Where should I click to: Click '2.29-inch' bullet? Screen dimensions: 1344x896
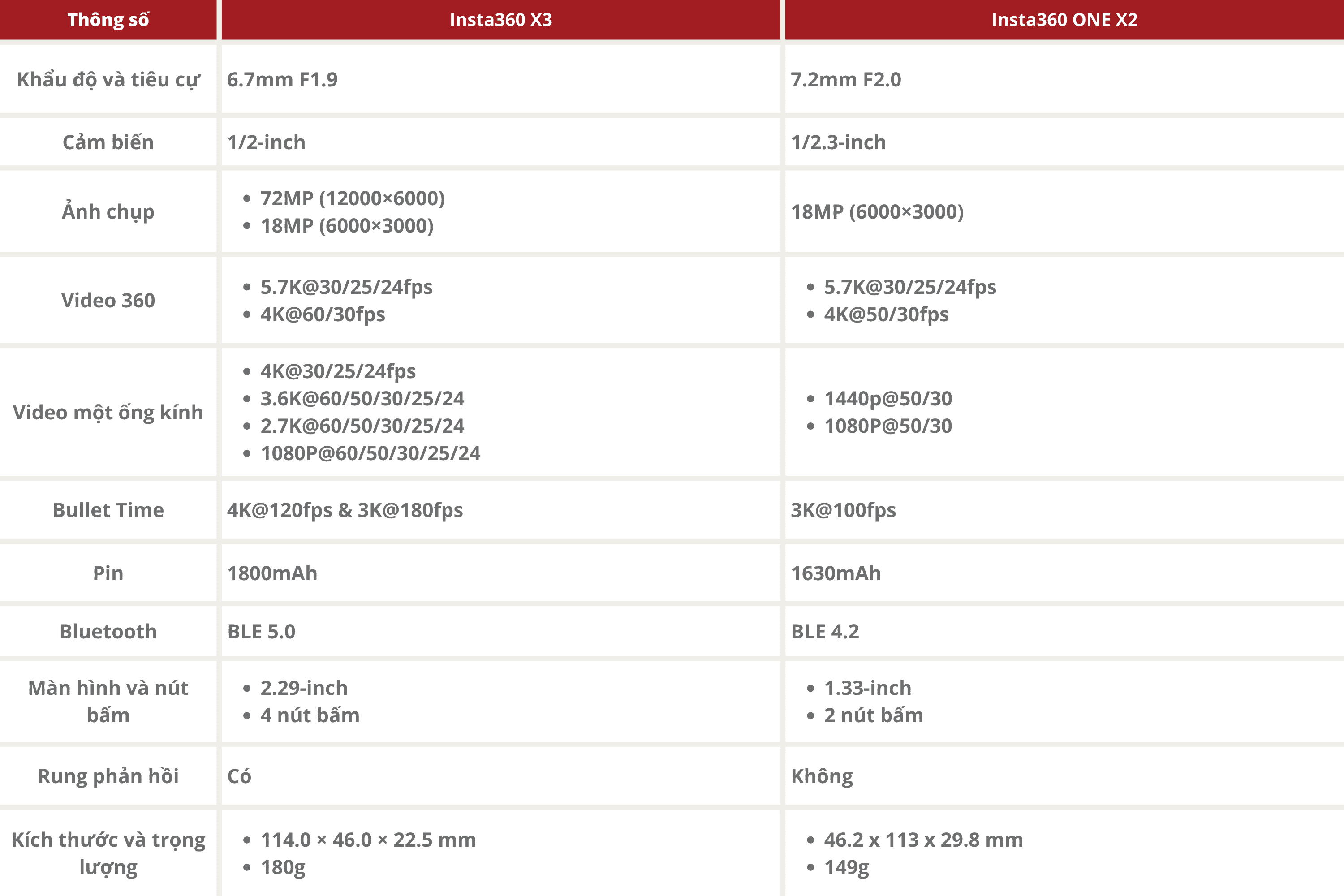pos(304,687)
